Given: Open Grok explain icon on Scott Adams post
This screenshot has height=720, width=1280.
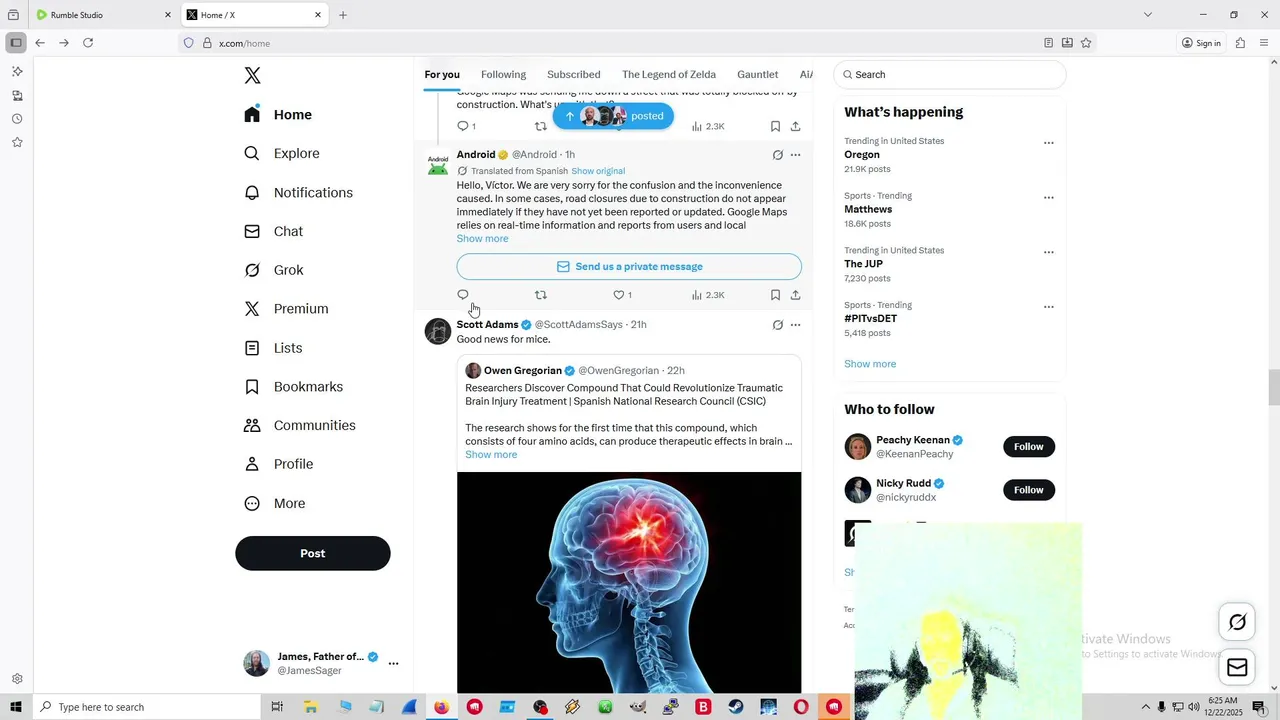Looking at the screenshot, I should (777, 325).
